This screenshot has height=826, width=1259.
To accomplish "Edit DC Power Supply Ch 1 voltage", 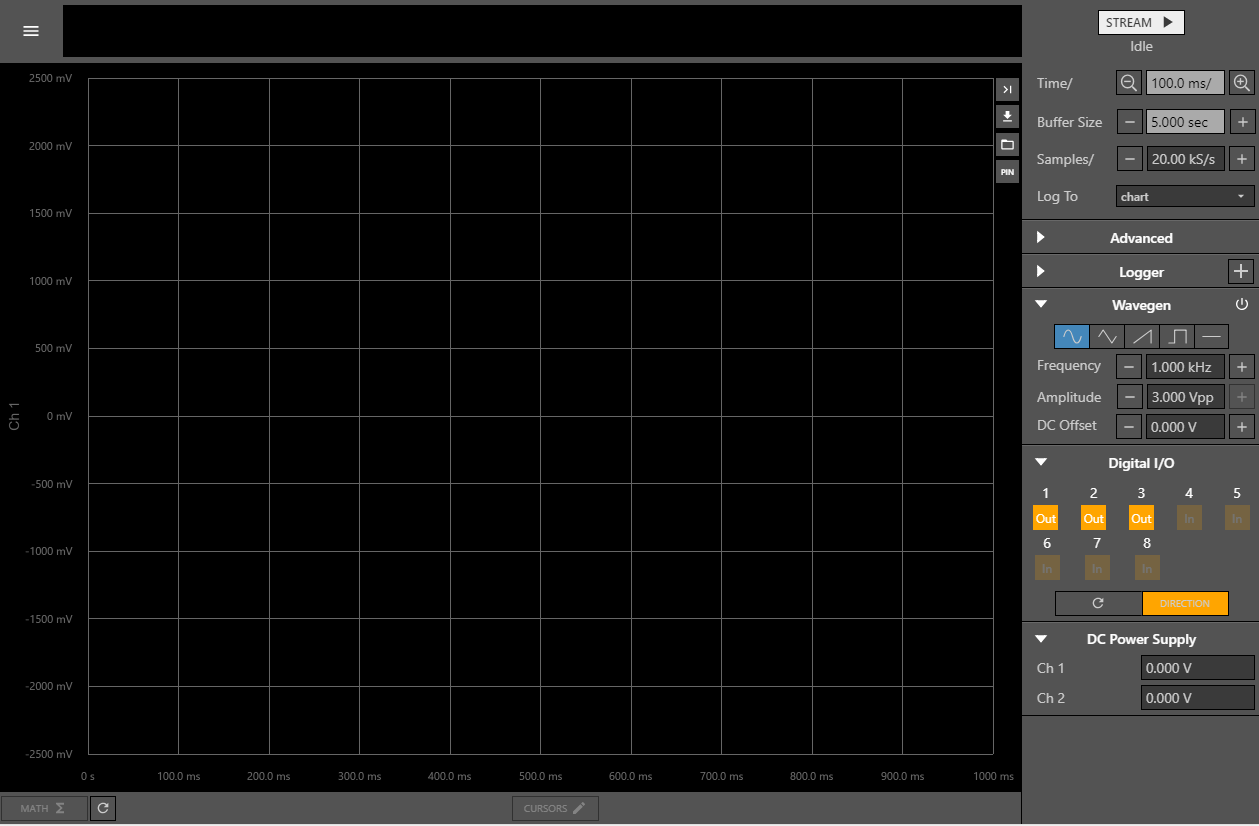I will 1197,668.
